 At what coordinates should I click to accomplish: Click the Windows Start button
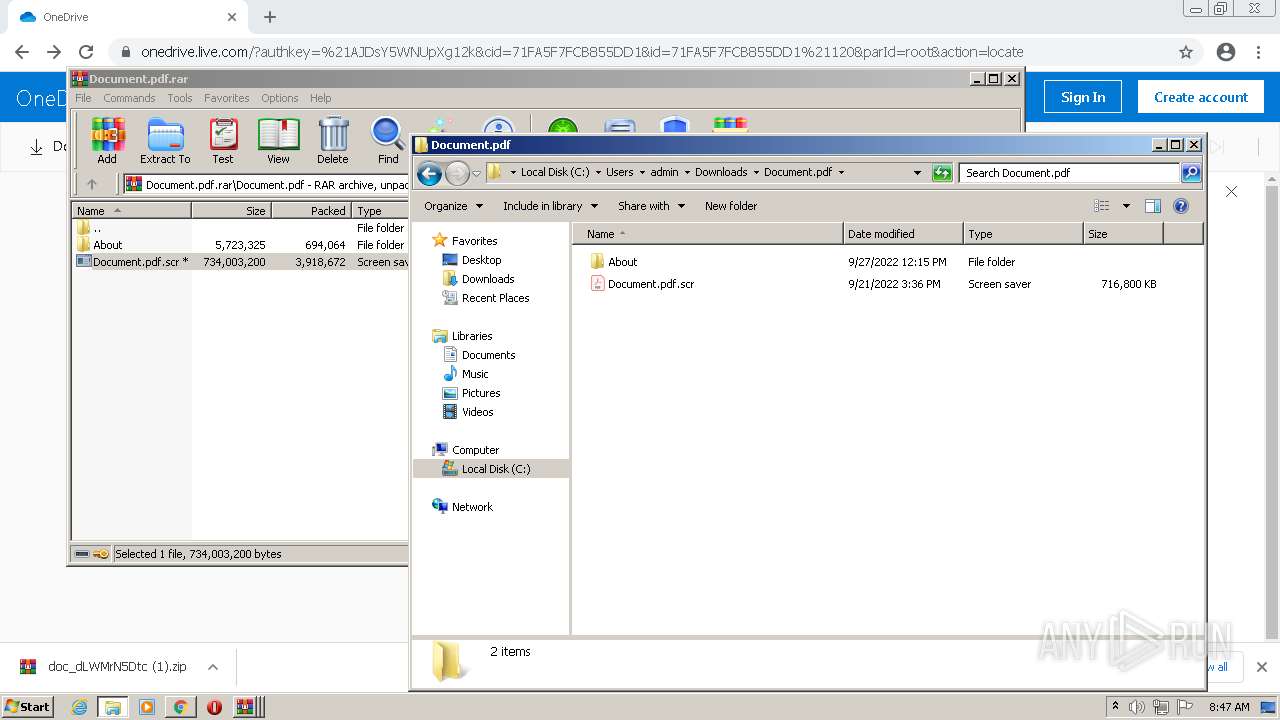click(x=27, y=707)
